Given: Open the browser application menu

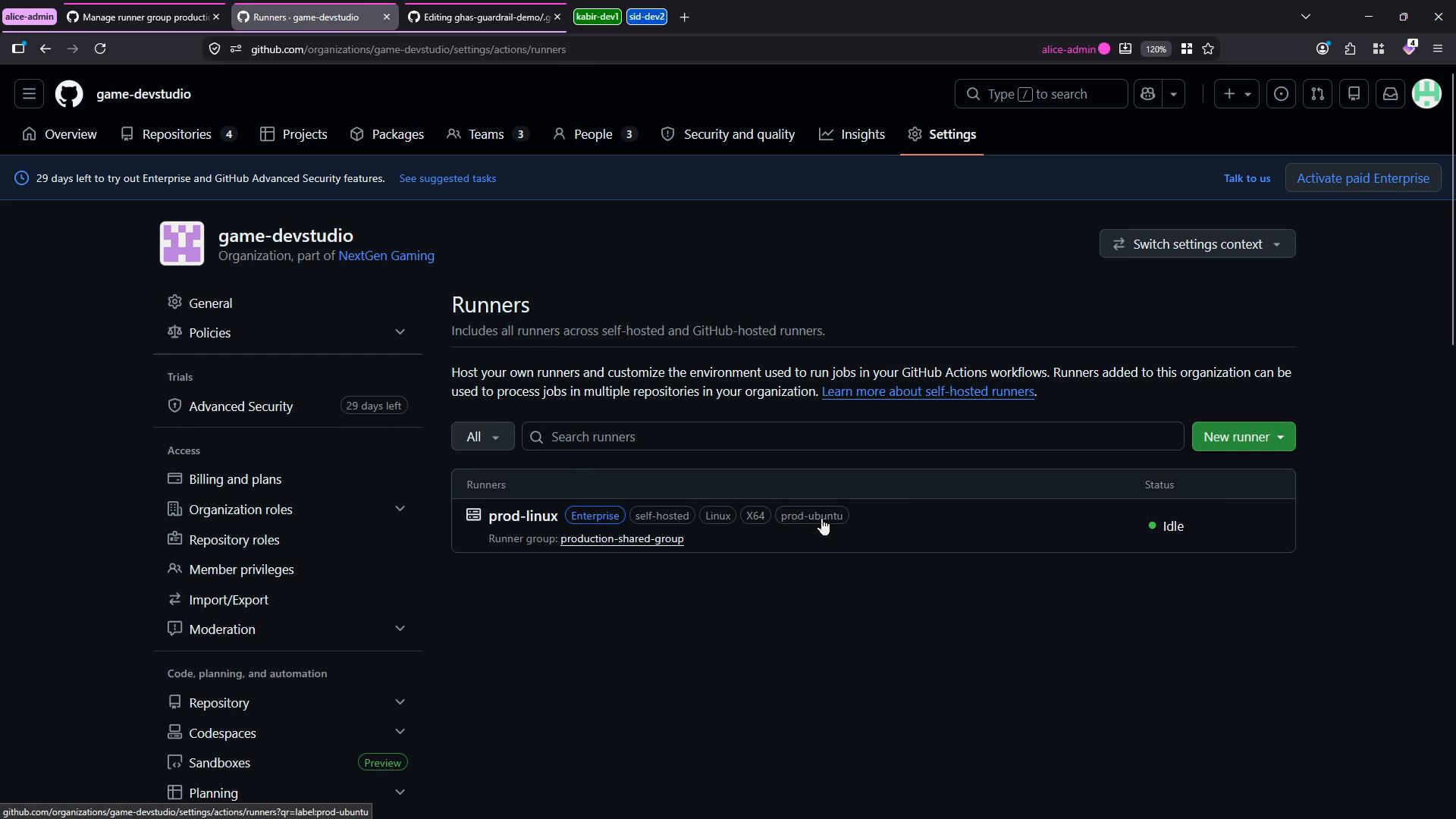Looking at the screenshot, I should point(1437,49).
